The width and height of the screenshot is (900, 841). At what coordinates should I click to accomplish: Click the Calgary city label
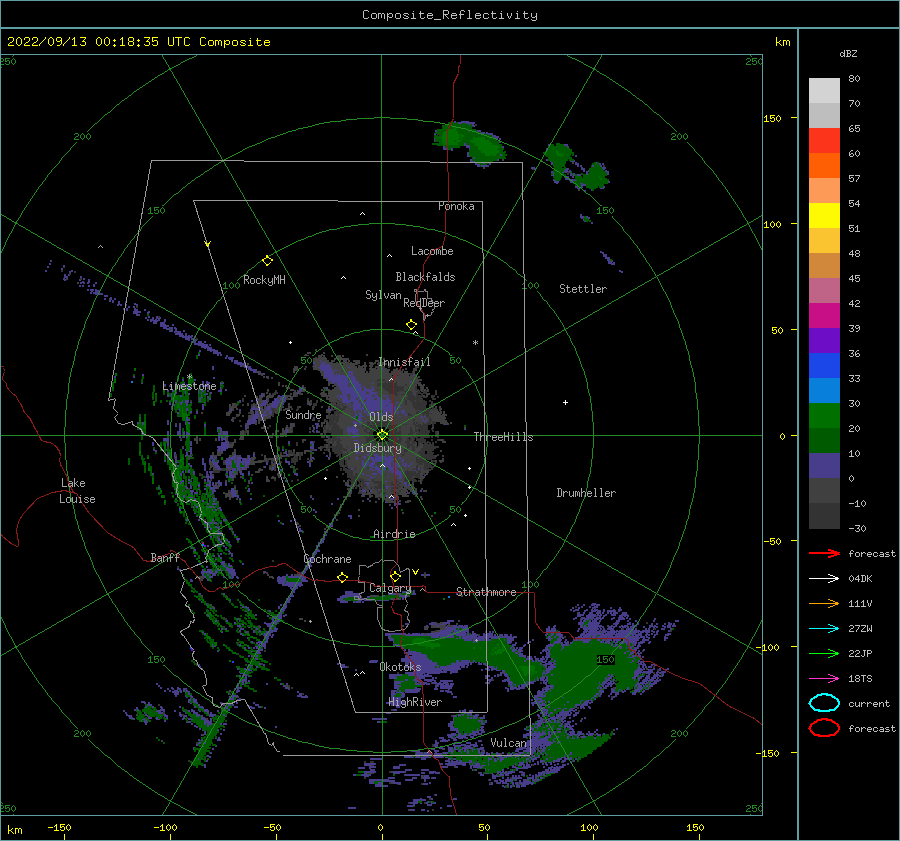(x=390, y=588)
